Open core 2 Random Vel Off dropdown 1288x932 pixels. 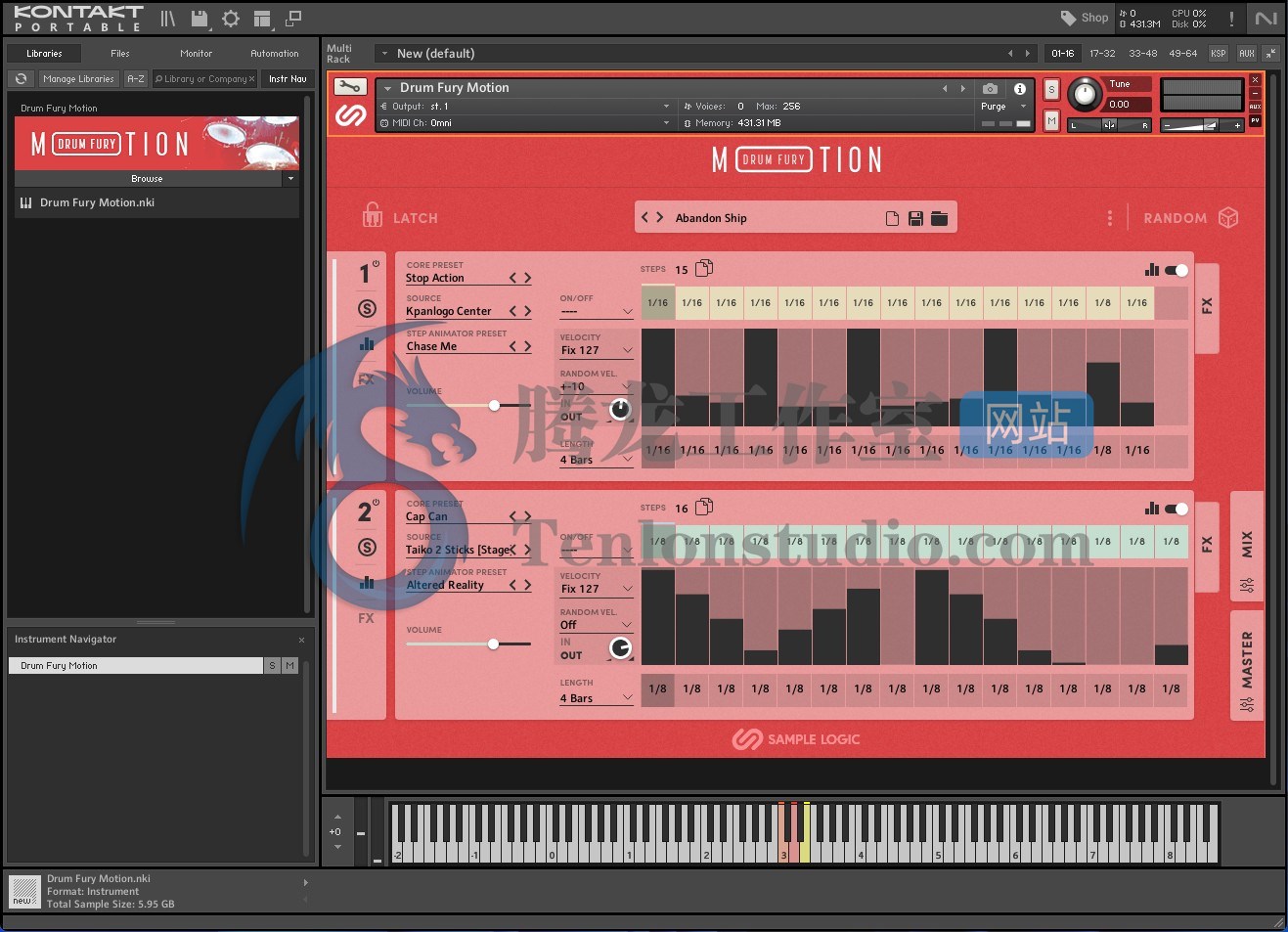[596, 625]
